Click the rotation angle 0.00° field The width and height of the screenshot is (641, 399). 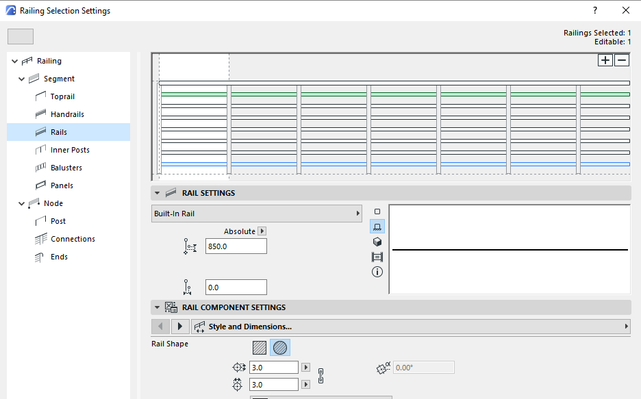(424, 368)
